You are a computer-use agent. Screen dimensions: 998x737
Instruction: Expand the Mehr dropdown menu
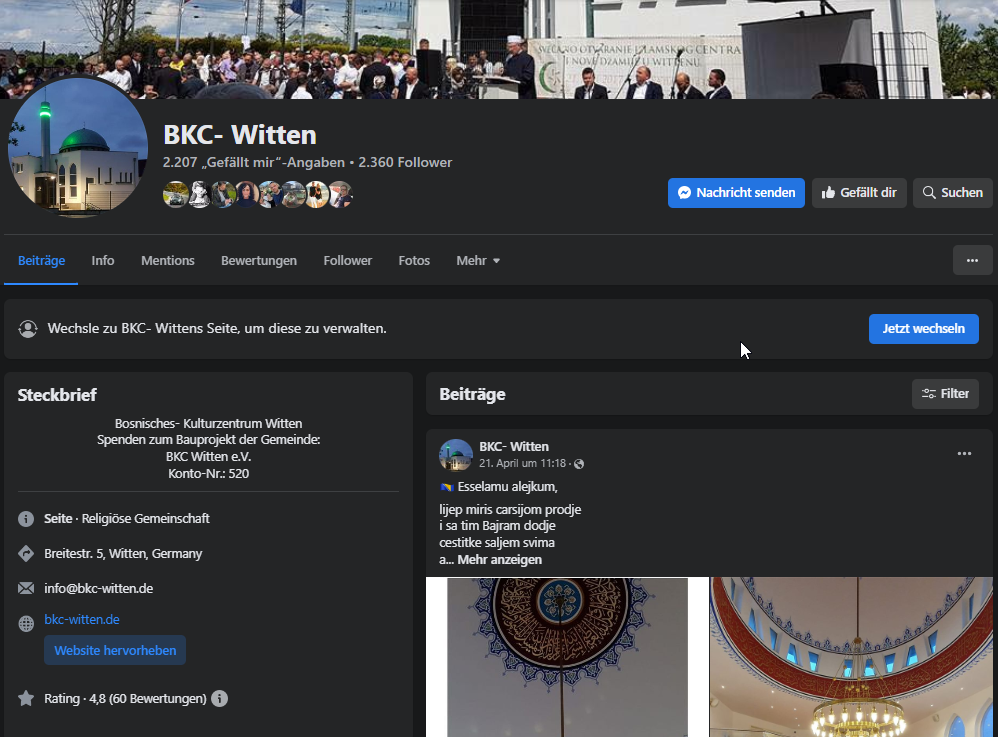(478, 260)
